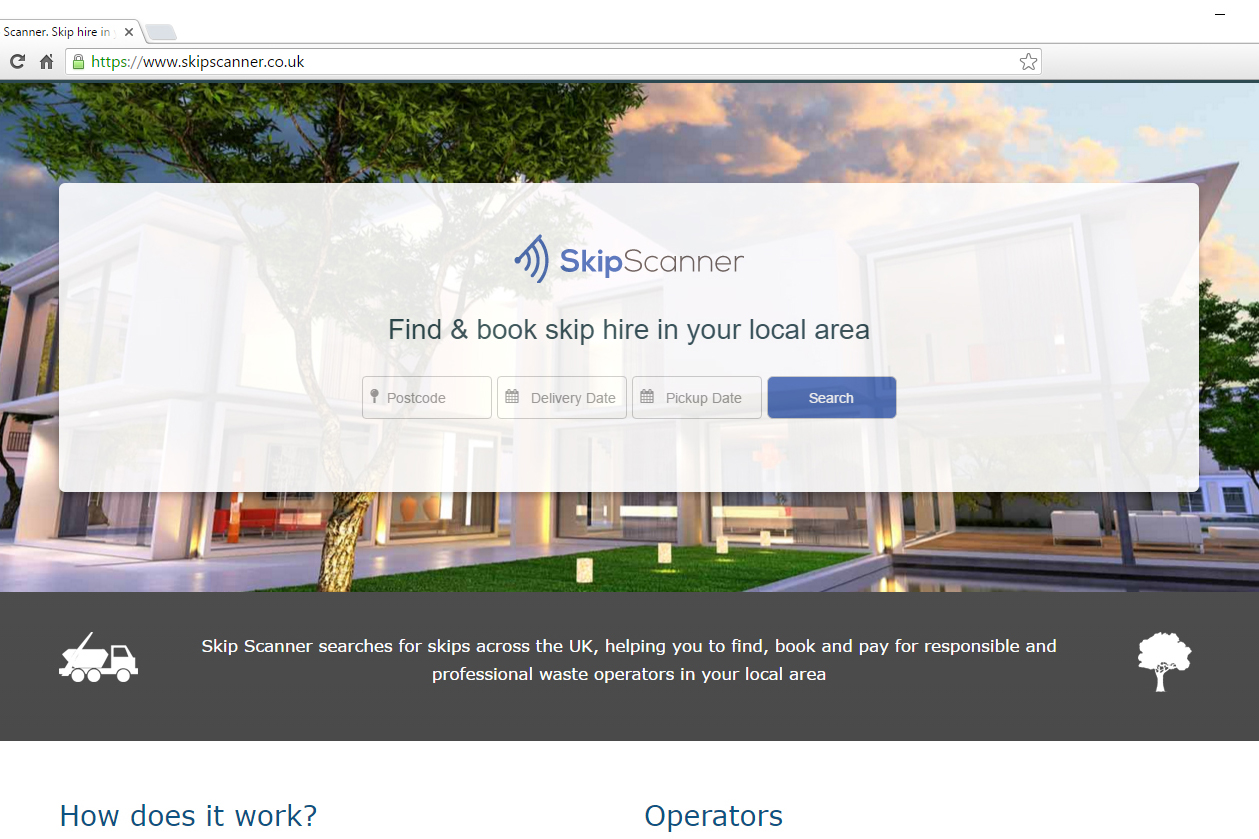Click the SkipScanner wordmark text
The width and height of the screenshot is (1259, 839).
tap(650, 259)
